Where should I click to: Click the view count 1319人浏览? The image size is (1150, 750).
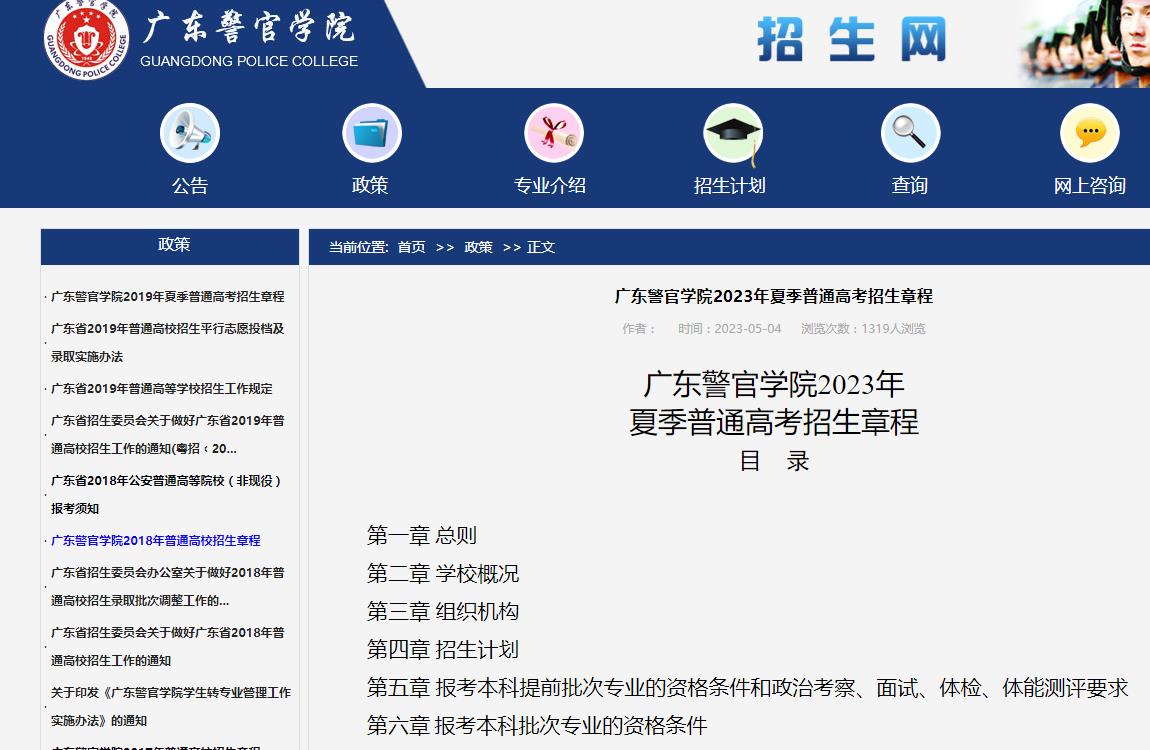coord(893,328)
